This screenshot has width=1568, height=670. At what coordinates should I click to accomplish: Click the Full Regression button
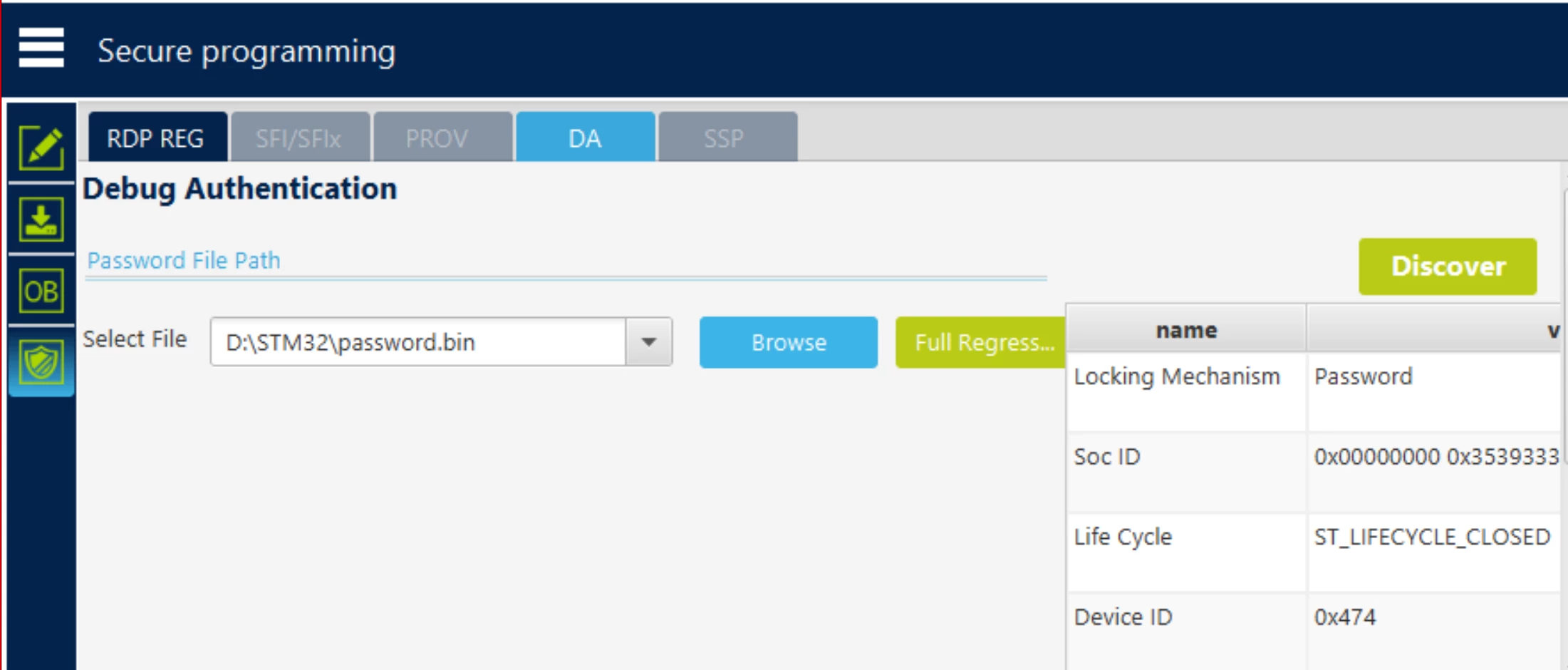tap(980, 342)
